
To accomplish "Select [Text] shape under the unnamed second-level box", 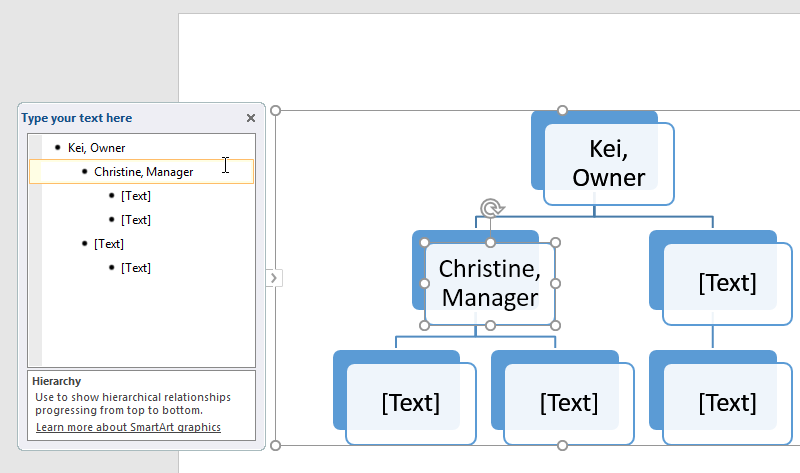I will click(726, 403).
